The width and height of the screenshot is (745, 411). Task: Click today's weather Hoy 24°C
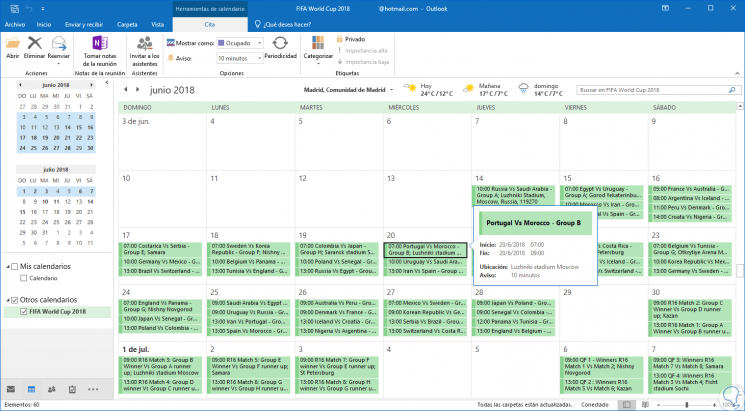(x=428, y=89)
